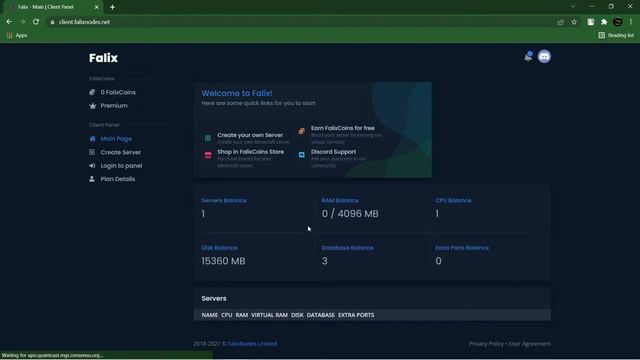The width and height of the screenshot is (640, 360).
Task: Open 0 FalixCoins in sidebar
Action: (118, 92)
